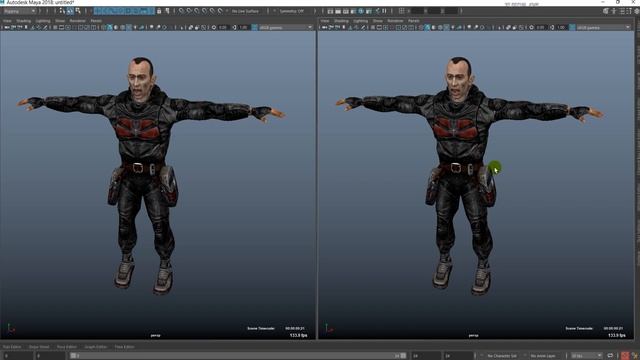Toggle the Modeling Toolkit sidebar icon
640x360 pixels.
606,11
